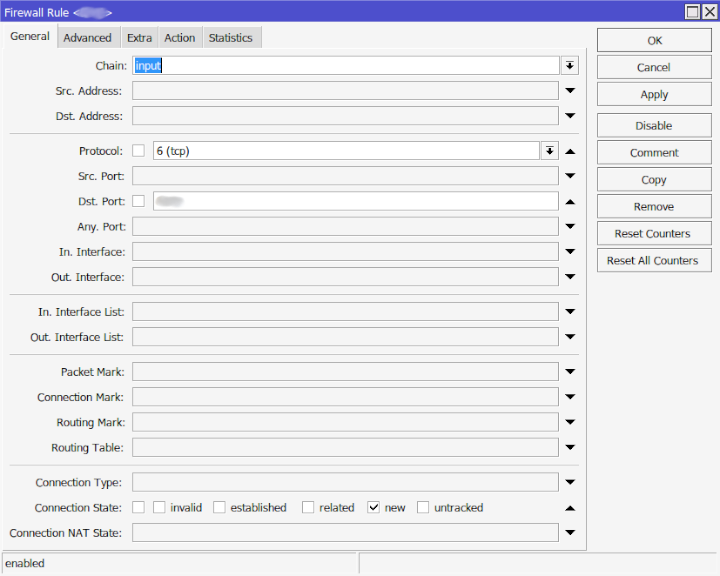Collapse the Dst. Port field
This screenshot has height=576, width=720.
[570, 201]
